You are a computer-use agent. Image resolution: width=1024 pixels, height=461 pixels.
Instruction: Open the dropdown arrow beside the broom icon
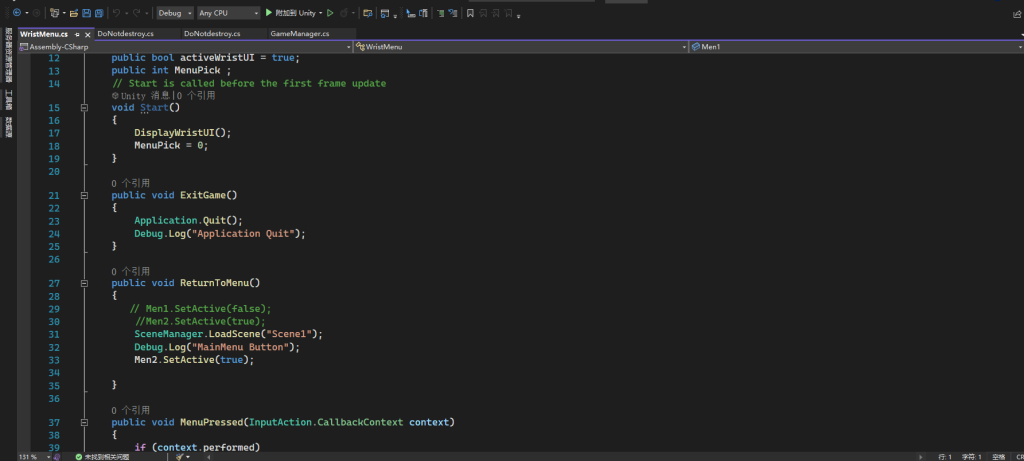click(x=187, y=457)
